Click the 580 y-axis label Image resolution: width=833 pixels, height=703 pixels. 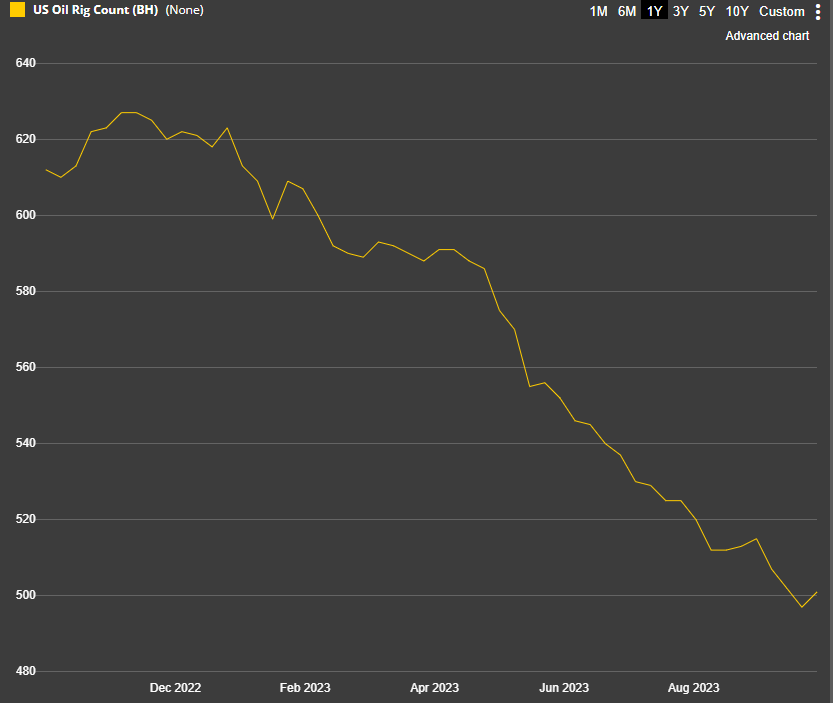tap(26, 291)
